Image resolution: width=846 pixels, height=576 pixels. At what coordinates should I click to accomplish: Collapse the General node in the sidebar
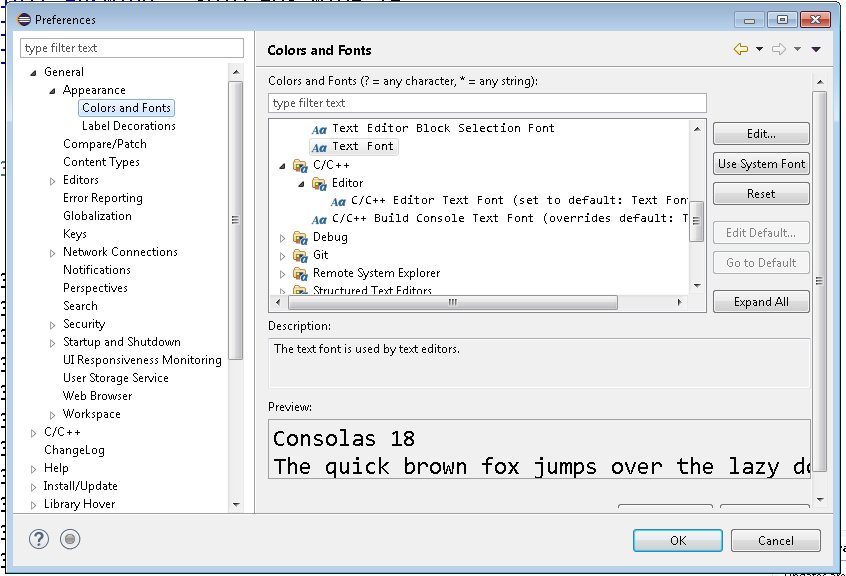point(33,73)
